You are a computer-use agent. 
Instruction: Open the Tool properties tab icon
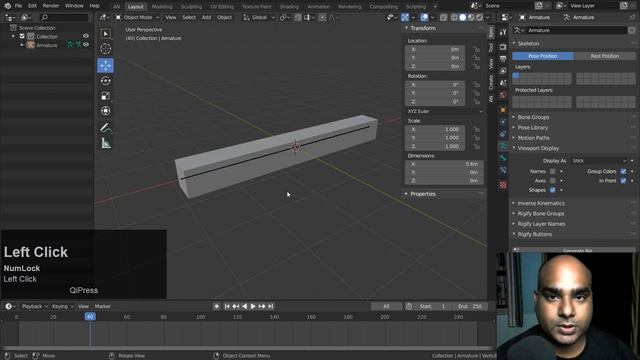pos(503,32)
